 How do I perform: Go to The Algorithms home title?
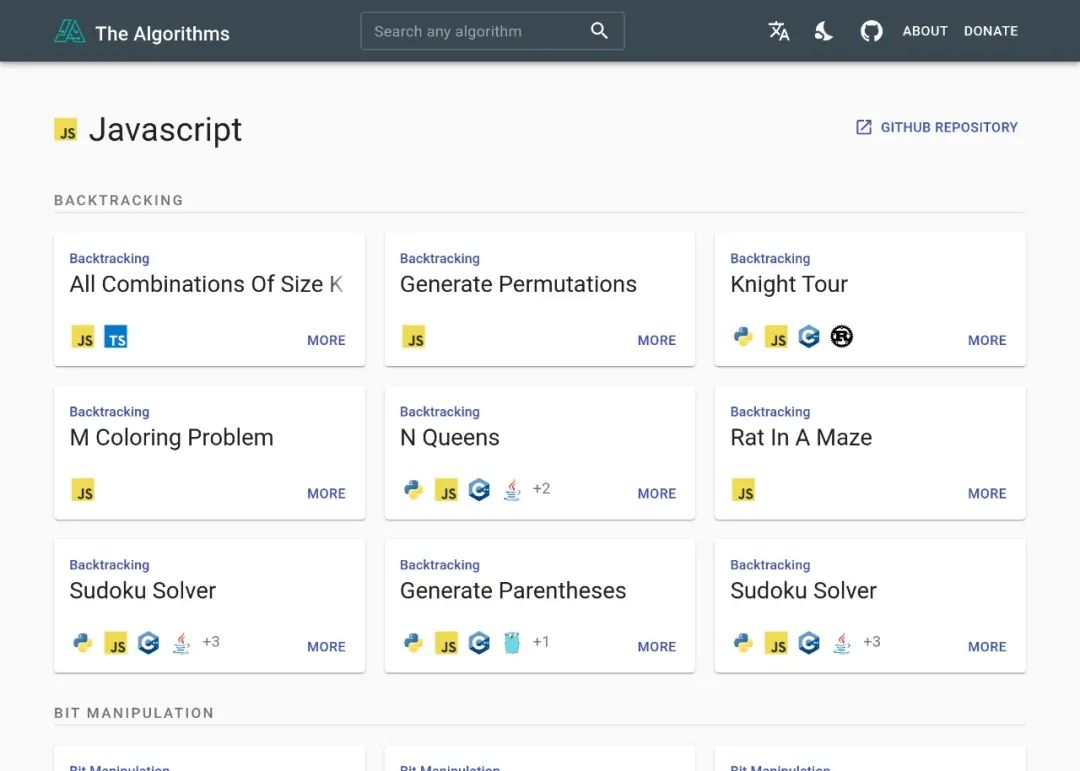pos(163,34)
